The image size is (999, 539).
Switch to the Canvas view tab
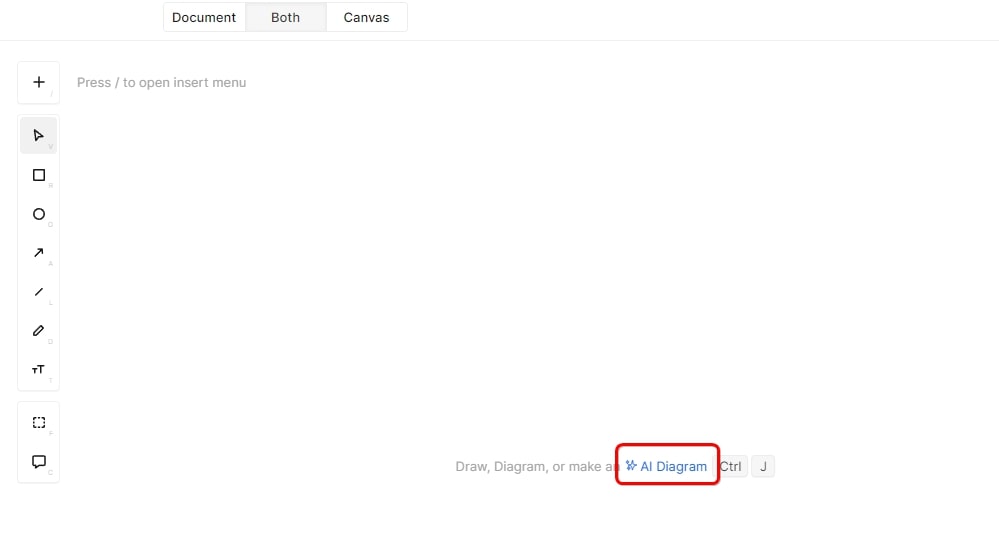366,17
